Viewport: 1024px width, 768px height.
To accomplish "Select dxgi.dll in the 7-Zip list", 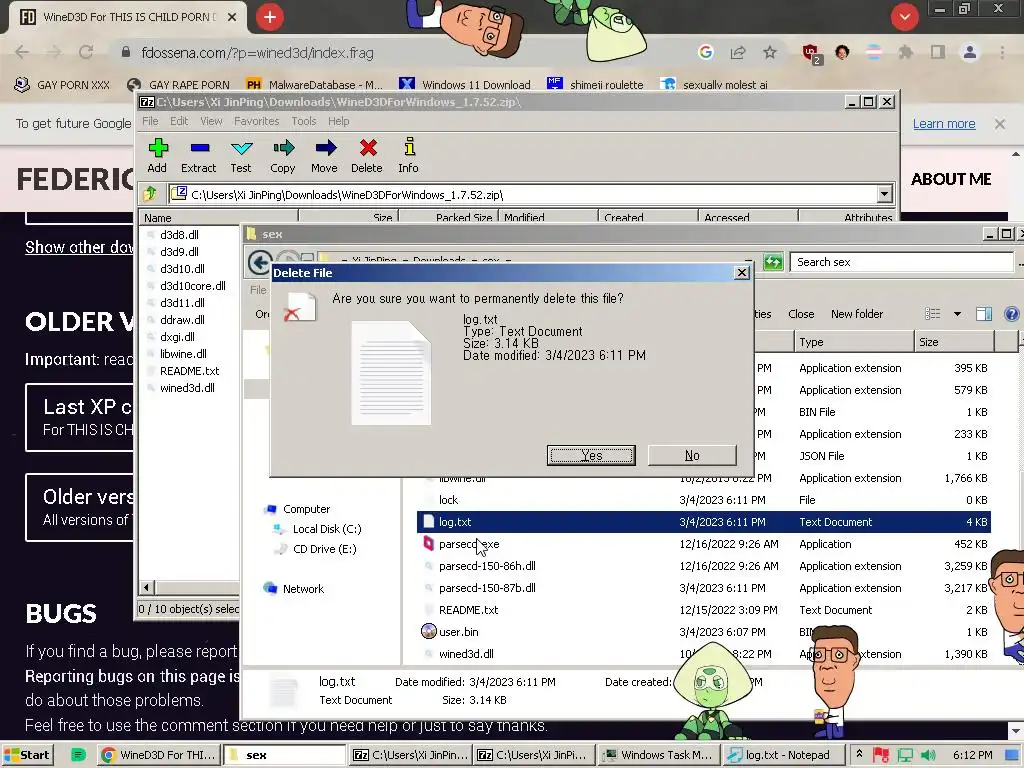I will click(177, 336).
